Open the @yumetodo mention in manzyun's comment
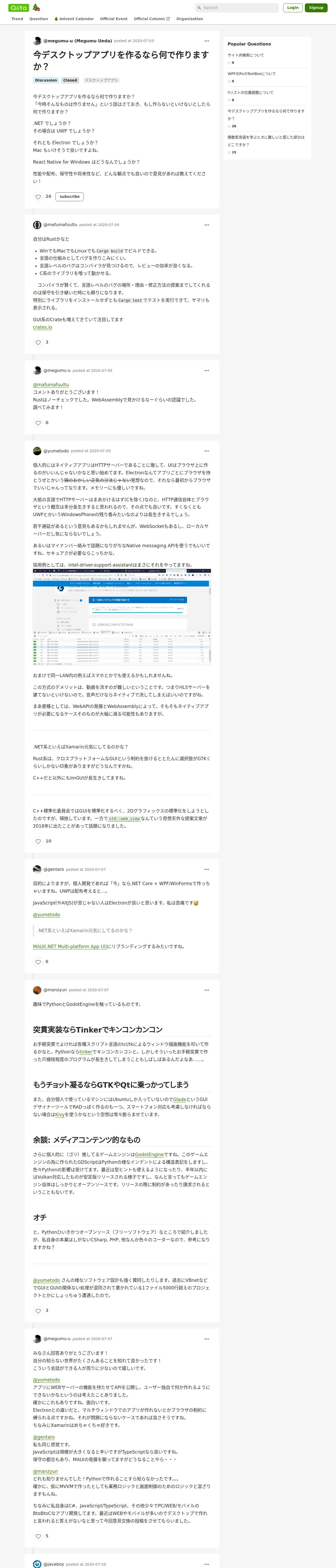This screenshot has height=1568, width=336. (x=46, y=1280)
